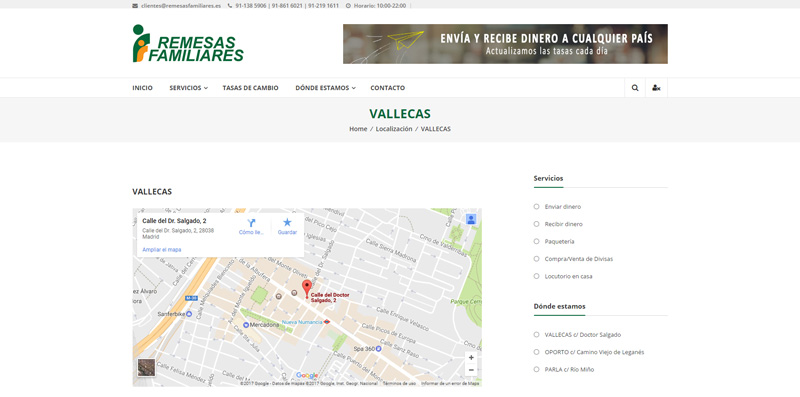Click the Remesas Familiares logo
The height and width of the screenshot is (397, 800).
point(188,43)
